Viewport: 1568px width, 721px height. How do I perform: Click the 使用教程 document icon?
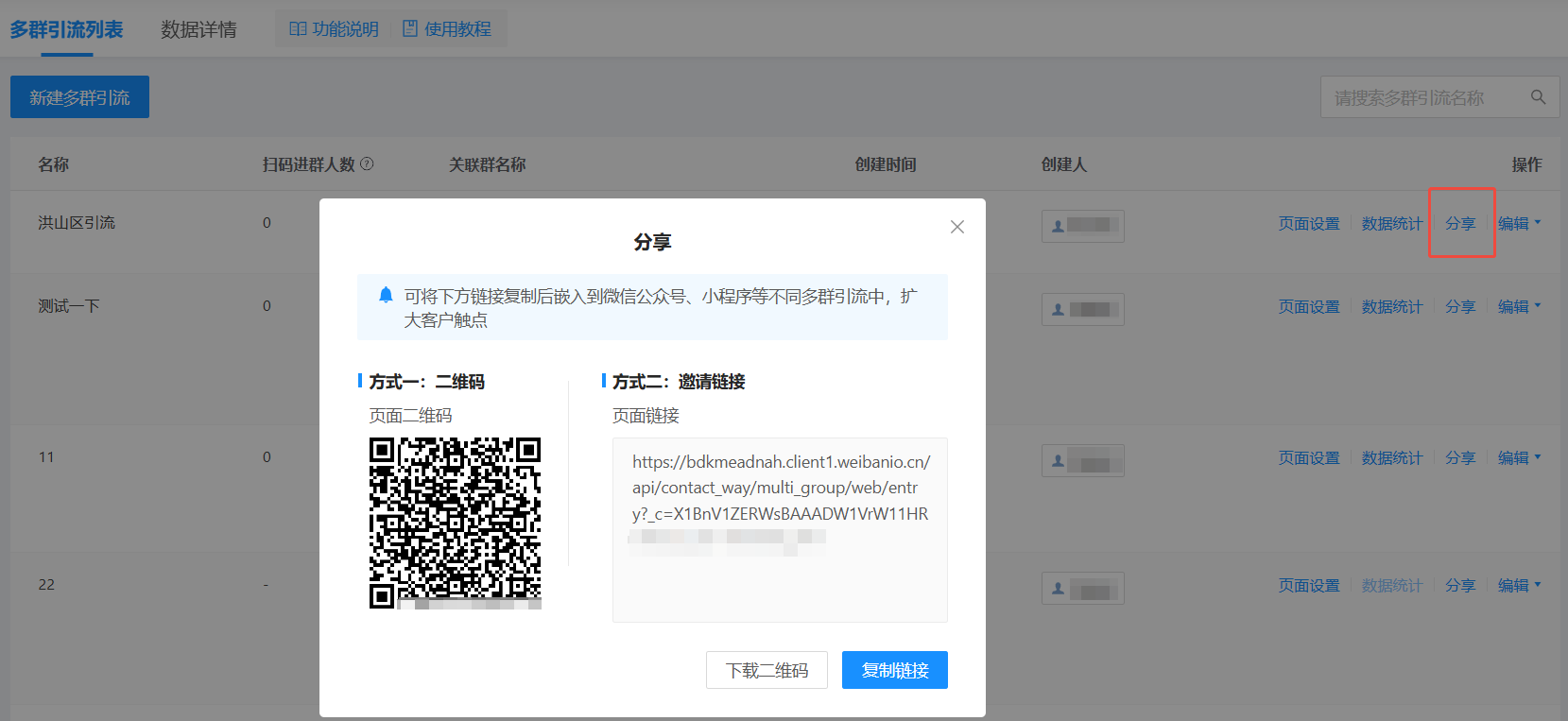410,28
